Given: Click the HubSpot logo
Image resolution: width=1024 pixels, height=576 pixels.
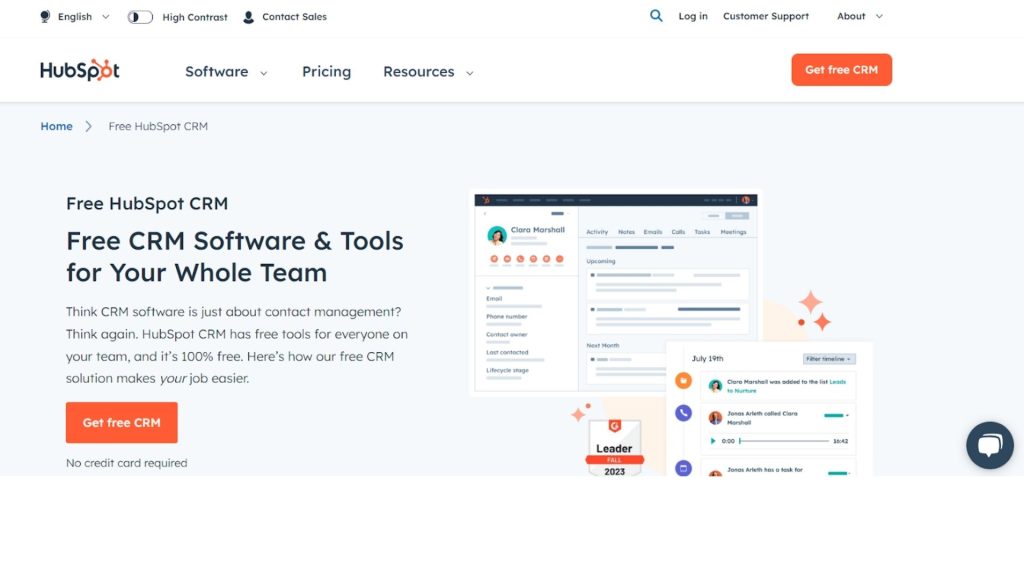Looking at the screenshot, I should [80, 70].
